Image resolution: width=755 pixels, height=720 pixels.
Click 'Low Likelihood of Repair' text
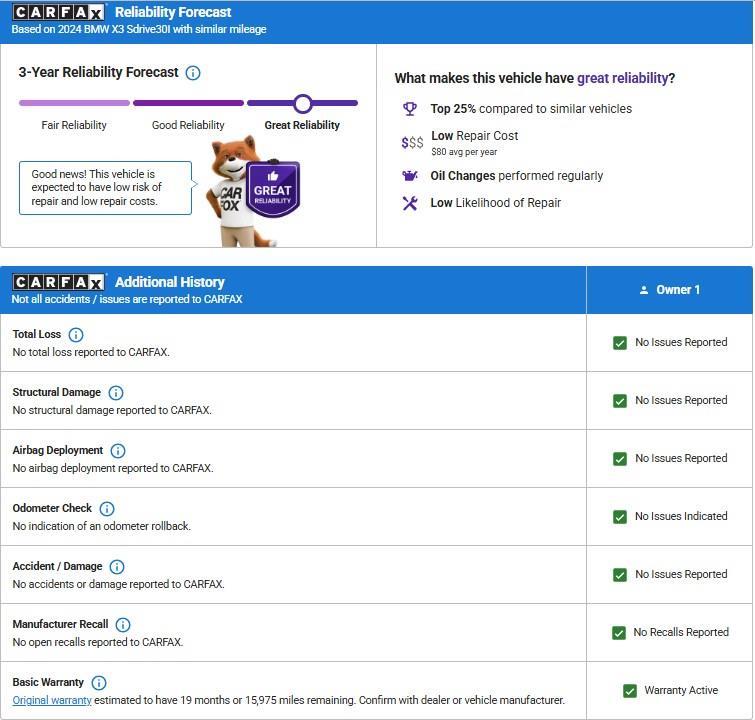pos(495,203)
